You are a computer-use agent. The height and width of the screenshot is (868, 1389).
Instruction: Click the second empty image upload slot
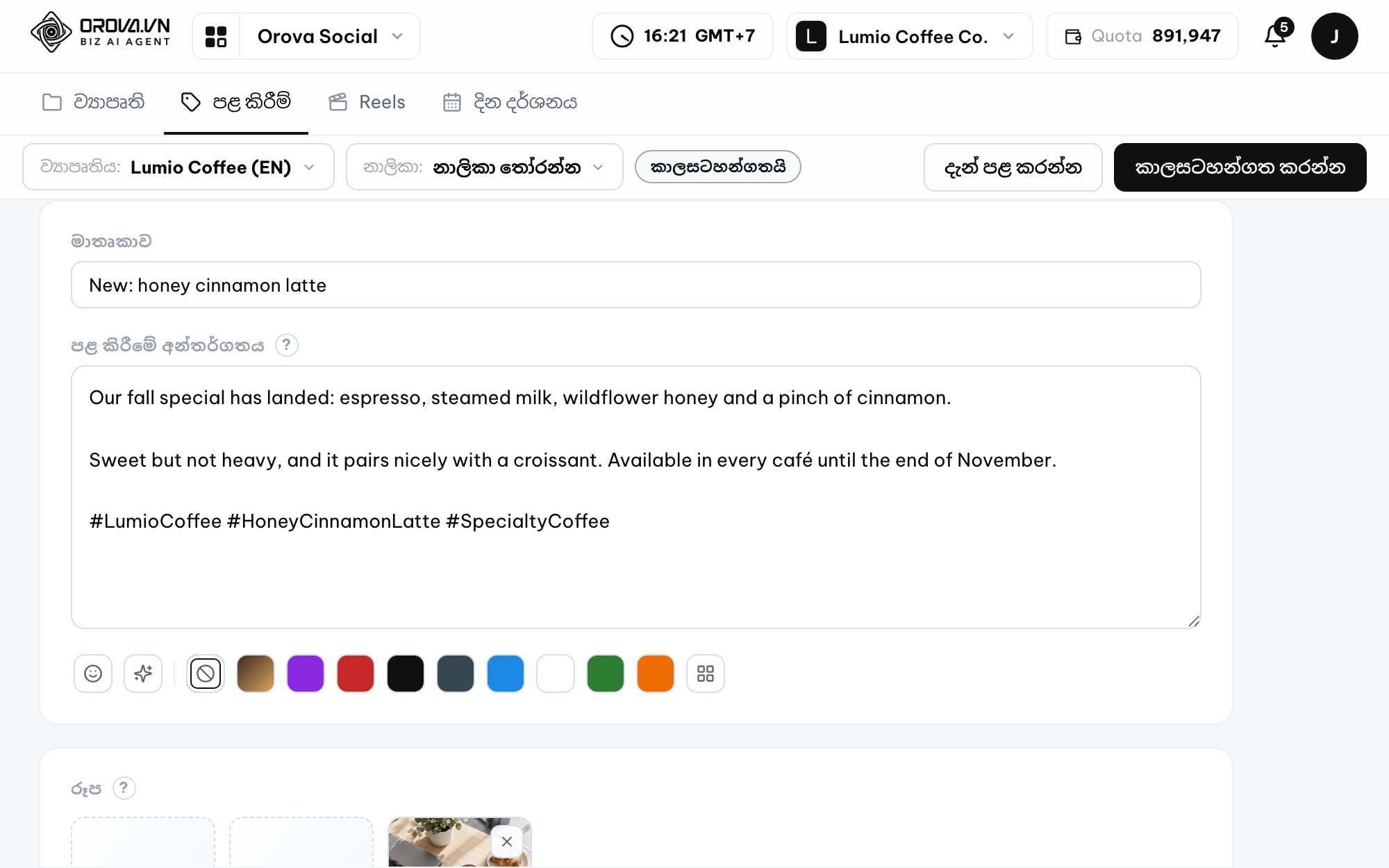[x=301, y=842]
